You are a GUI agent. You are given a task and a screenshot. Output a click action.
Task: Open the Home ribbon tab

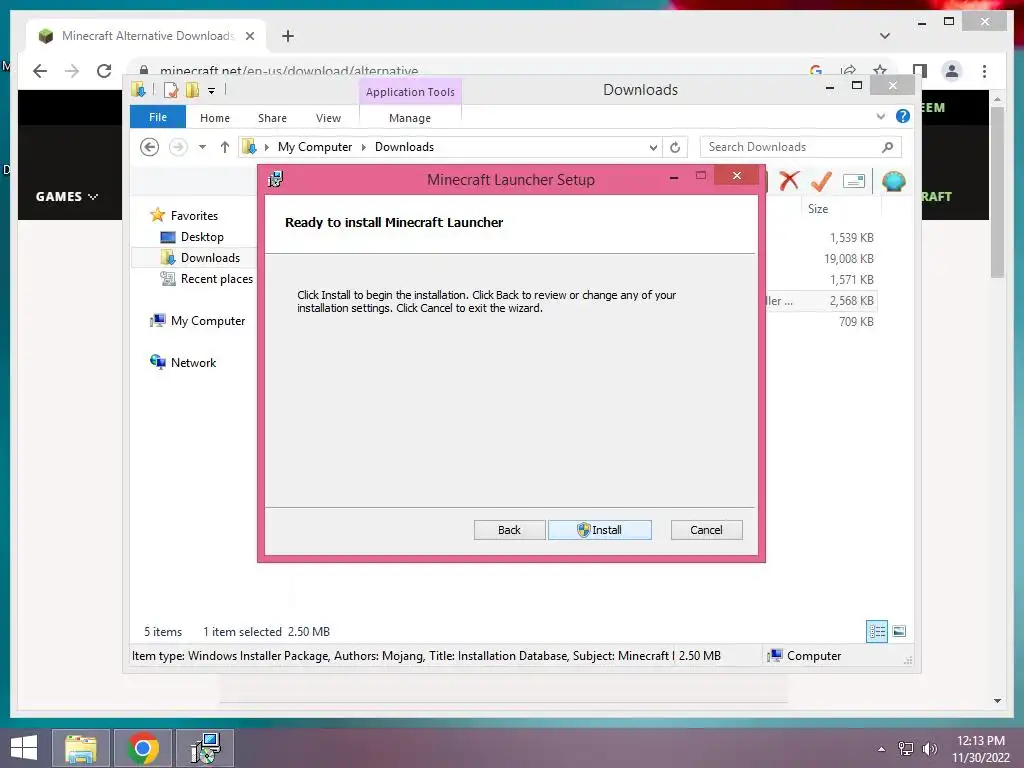point(215,118)
